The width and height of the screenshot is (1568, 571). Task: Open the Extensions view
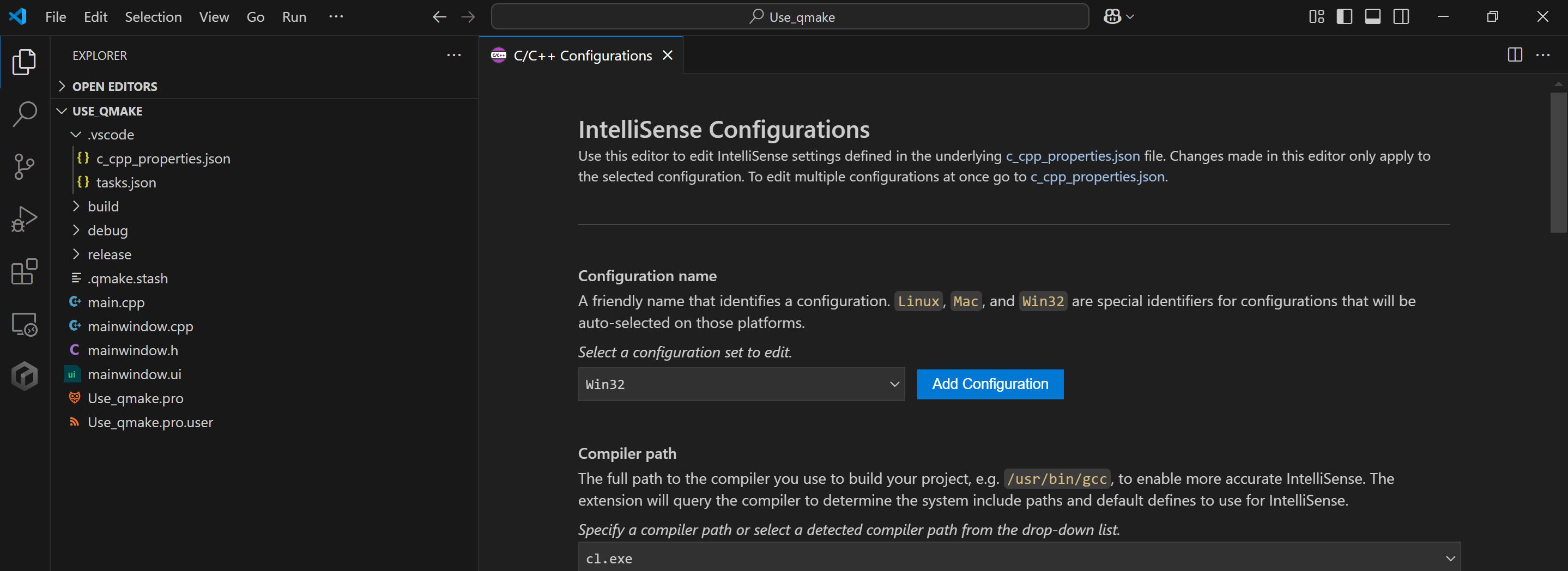tap(25, 271)
